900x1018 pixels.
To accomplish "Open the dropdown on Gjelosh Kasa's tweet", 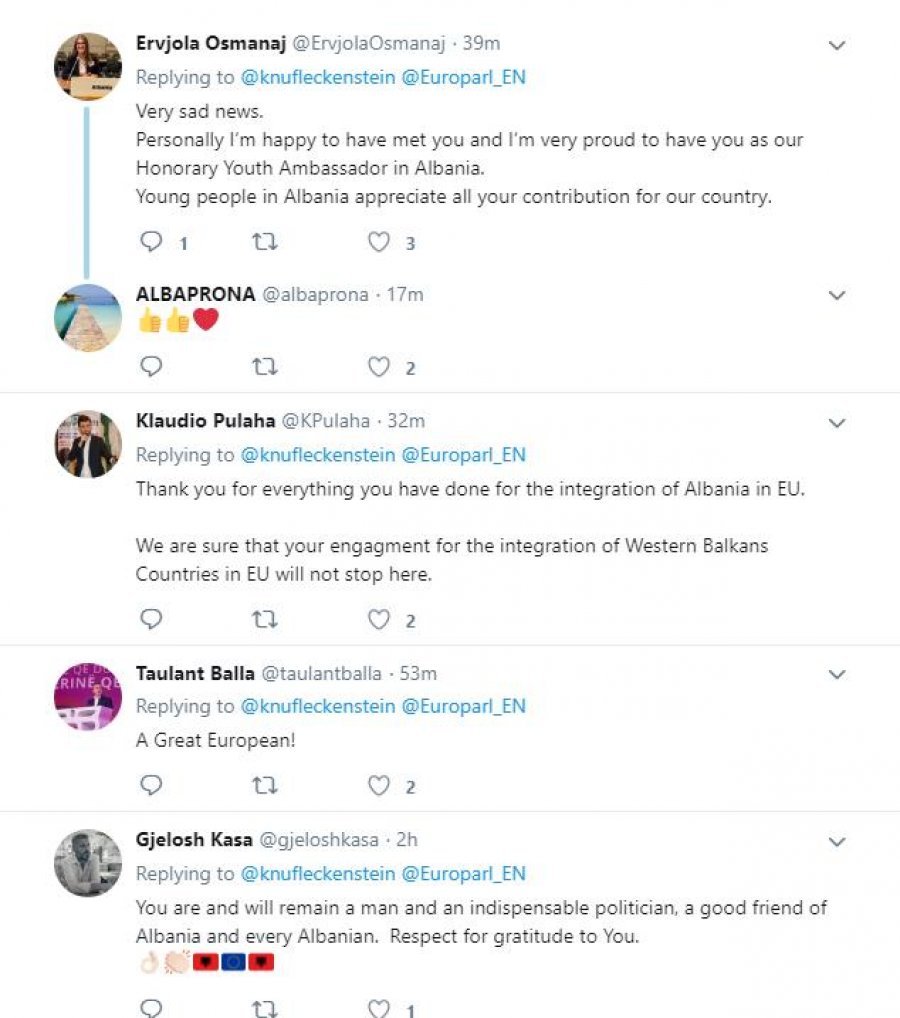I will point(838,841).
